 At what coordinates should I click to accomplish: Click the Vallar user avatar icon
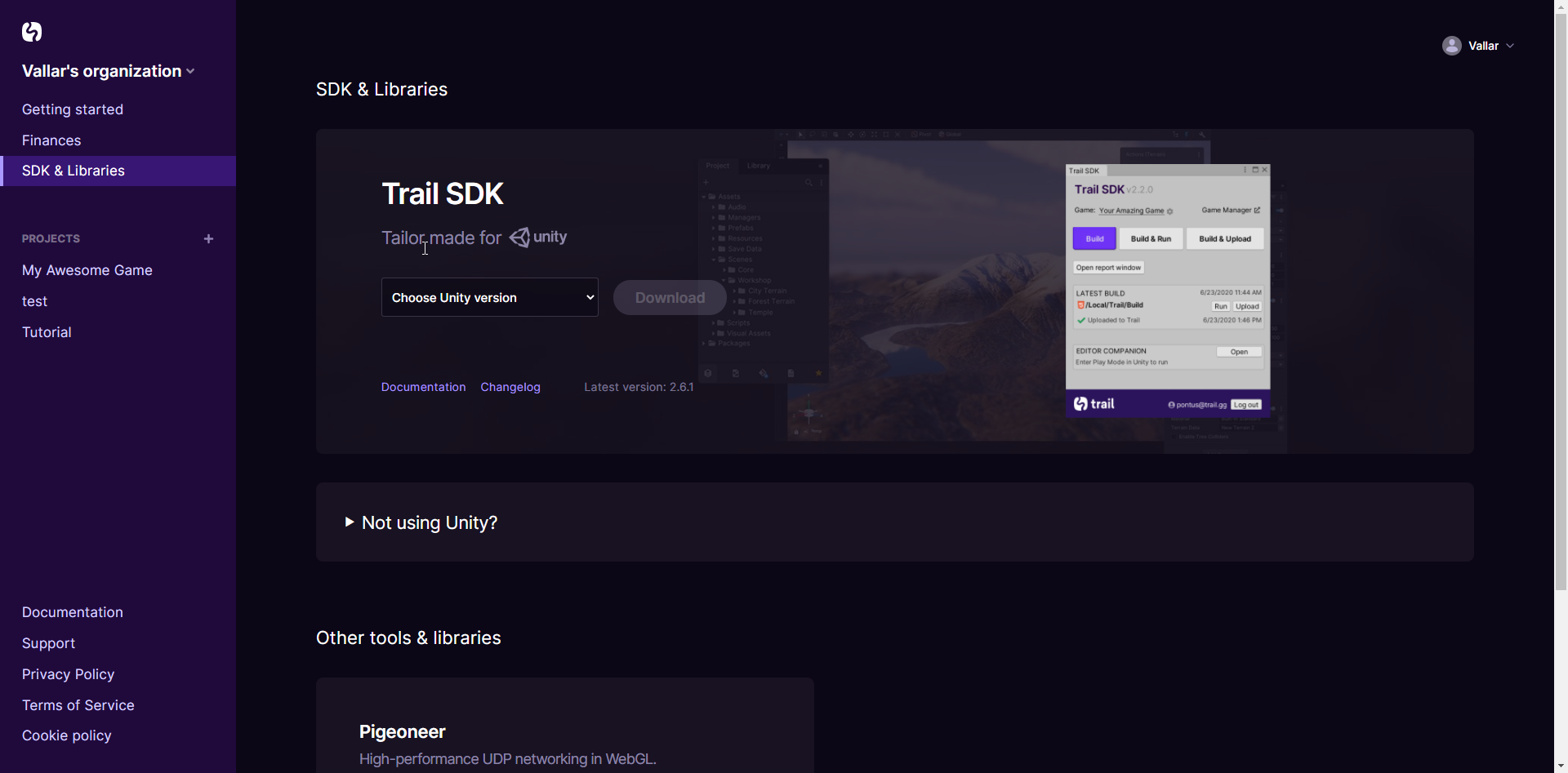coord(1452,46)
